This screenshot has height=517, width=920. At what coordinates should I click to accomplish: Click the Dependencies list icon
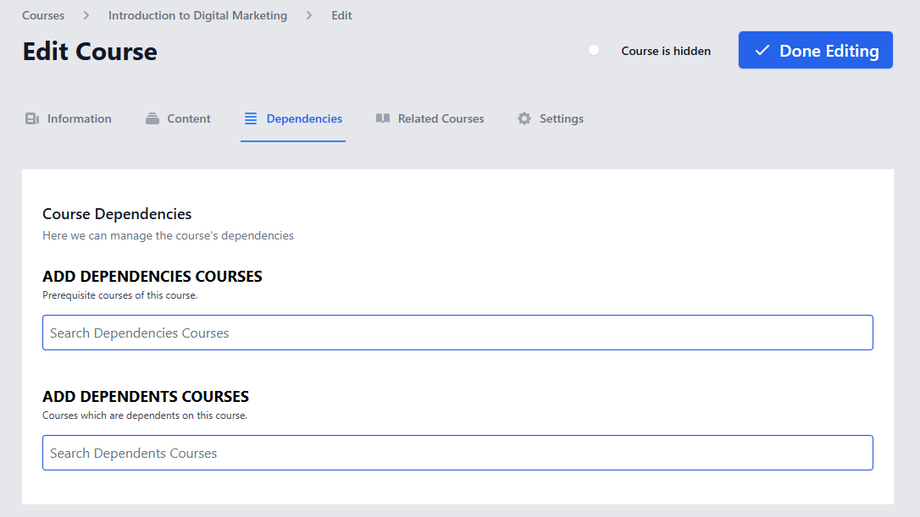[250, 119]
